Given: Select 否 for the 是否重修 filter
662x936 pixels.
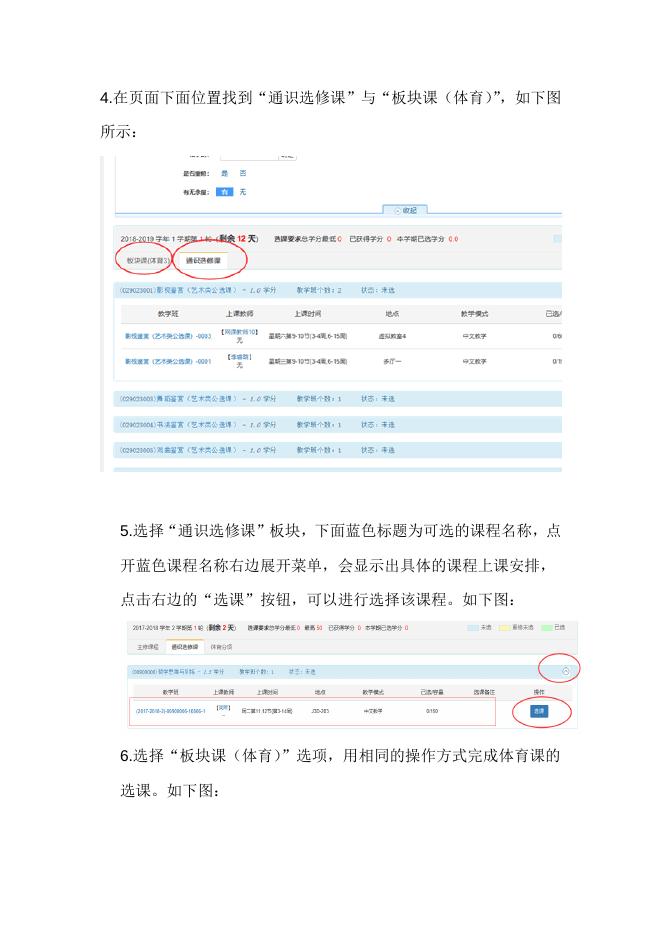Looking at the screenshot, I should [x=243, y=174].
